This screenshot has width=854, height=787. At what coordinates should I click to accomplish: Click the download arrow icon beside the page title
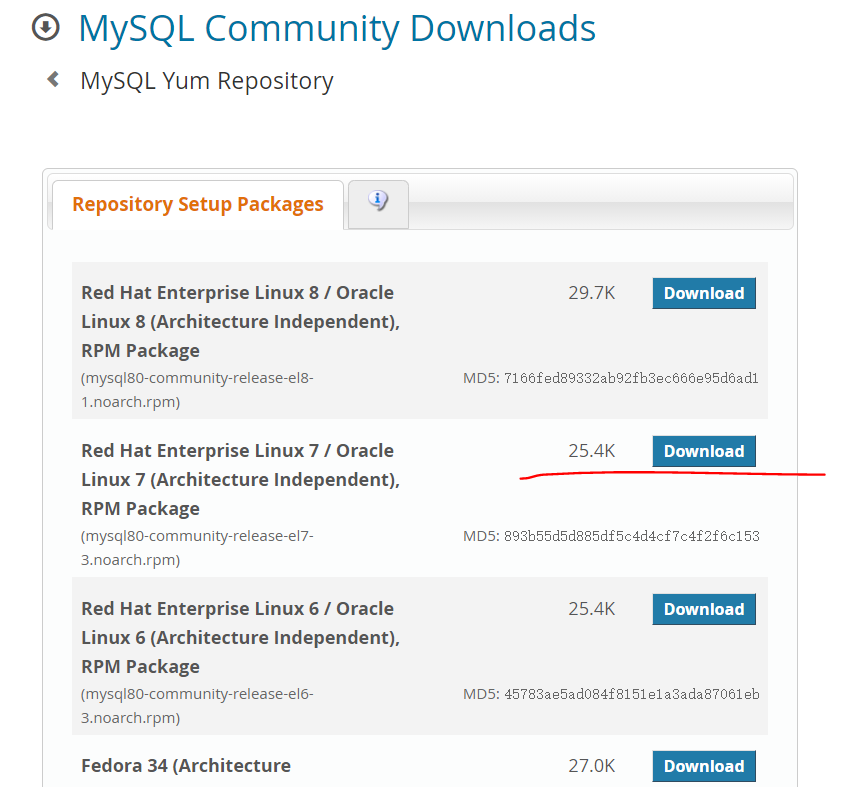point(46,28)
